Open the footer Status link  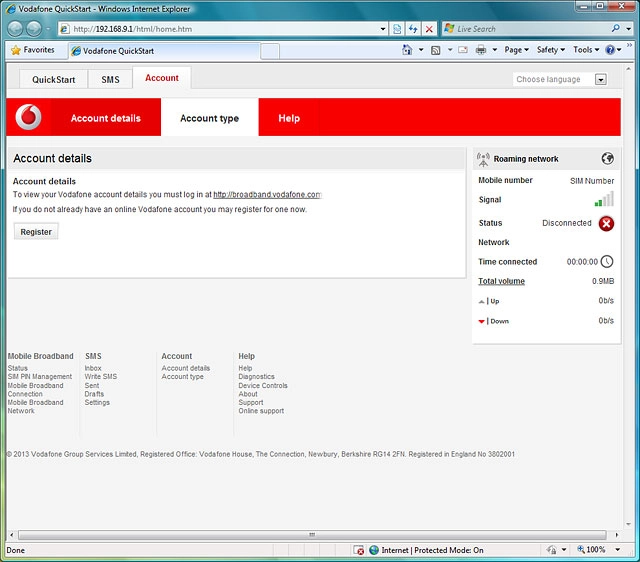(18, 368)
